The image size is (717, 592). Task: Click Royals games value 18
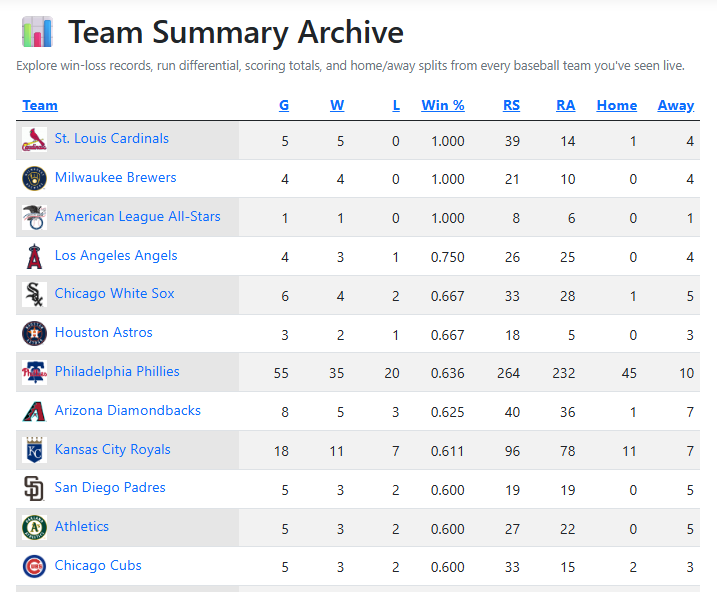(x=281, y=451)
